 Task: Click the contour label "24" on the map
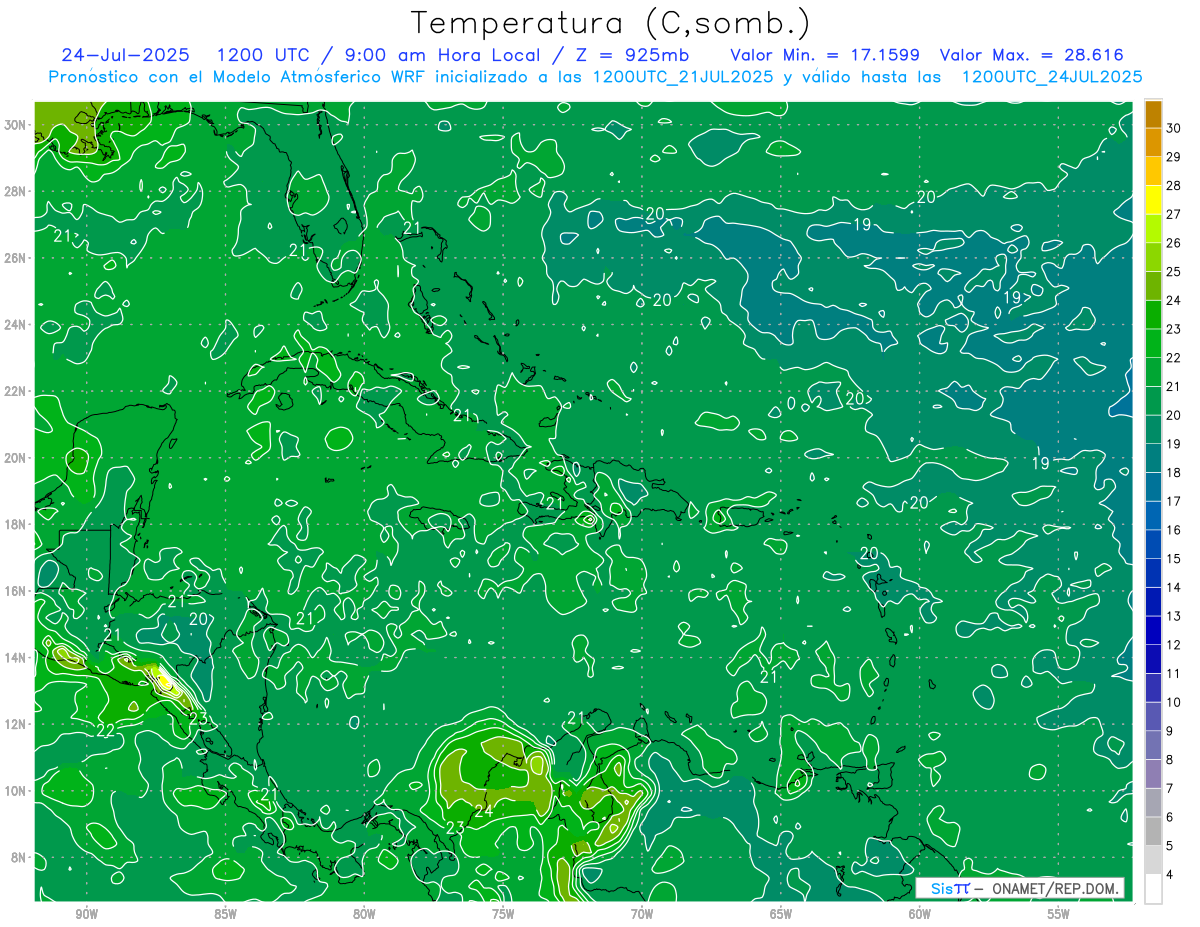[483, 811]
